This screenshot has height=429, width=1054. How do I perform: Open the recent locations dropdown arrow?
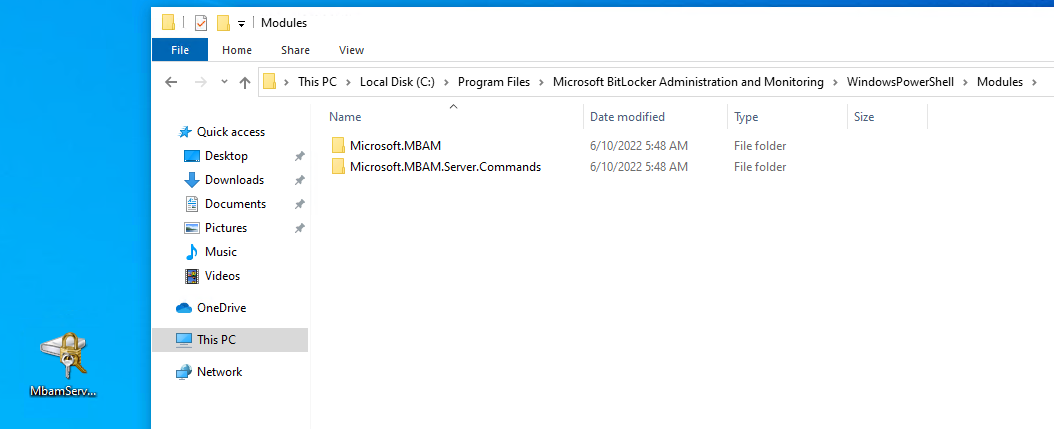click(225, 82)
